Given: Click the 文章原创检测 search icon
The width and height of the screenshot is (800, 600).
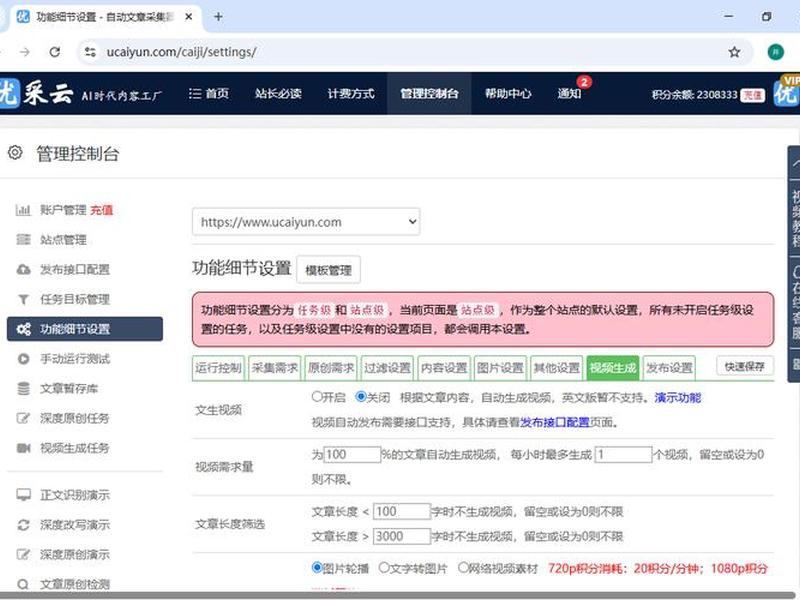Looking at the screenshot, I should pos(23,584).
